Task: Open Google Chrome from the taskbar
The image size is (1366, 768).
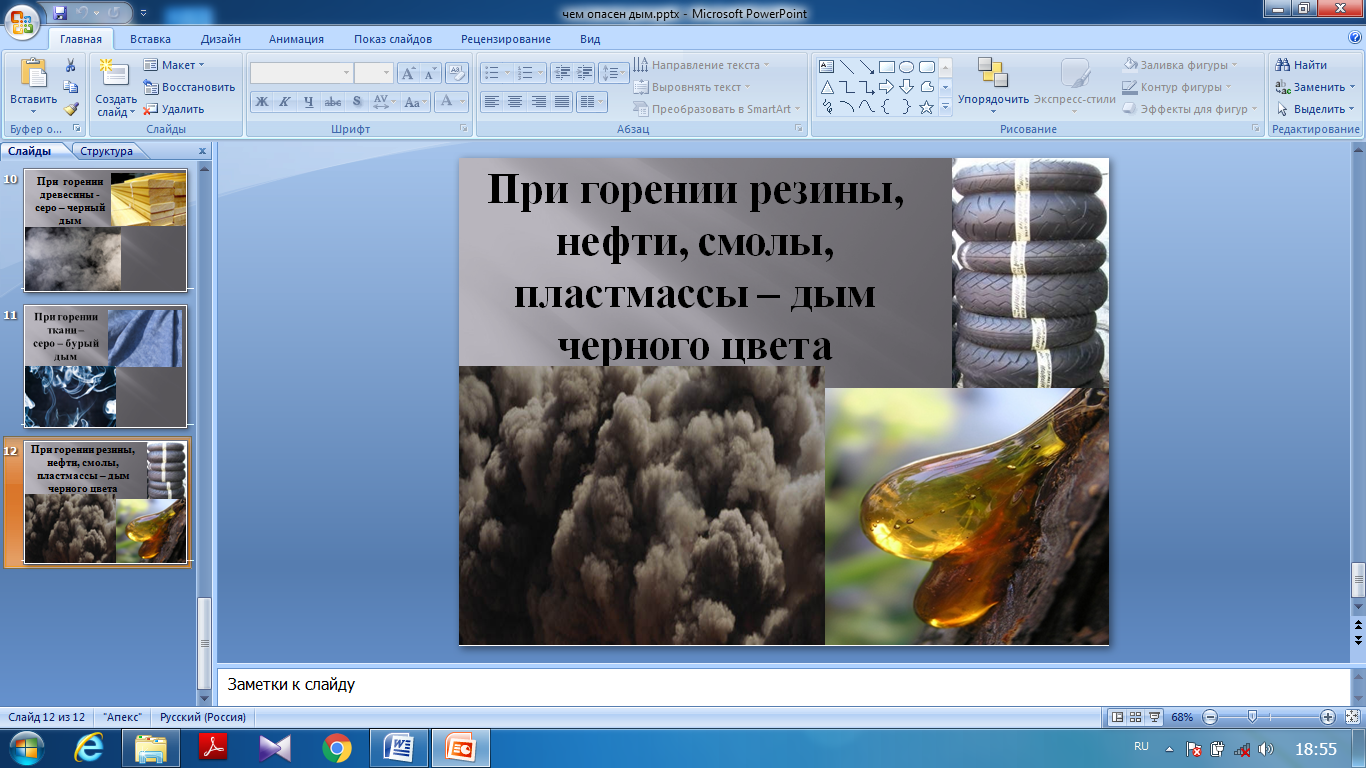Action: coord(337,748)
